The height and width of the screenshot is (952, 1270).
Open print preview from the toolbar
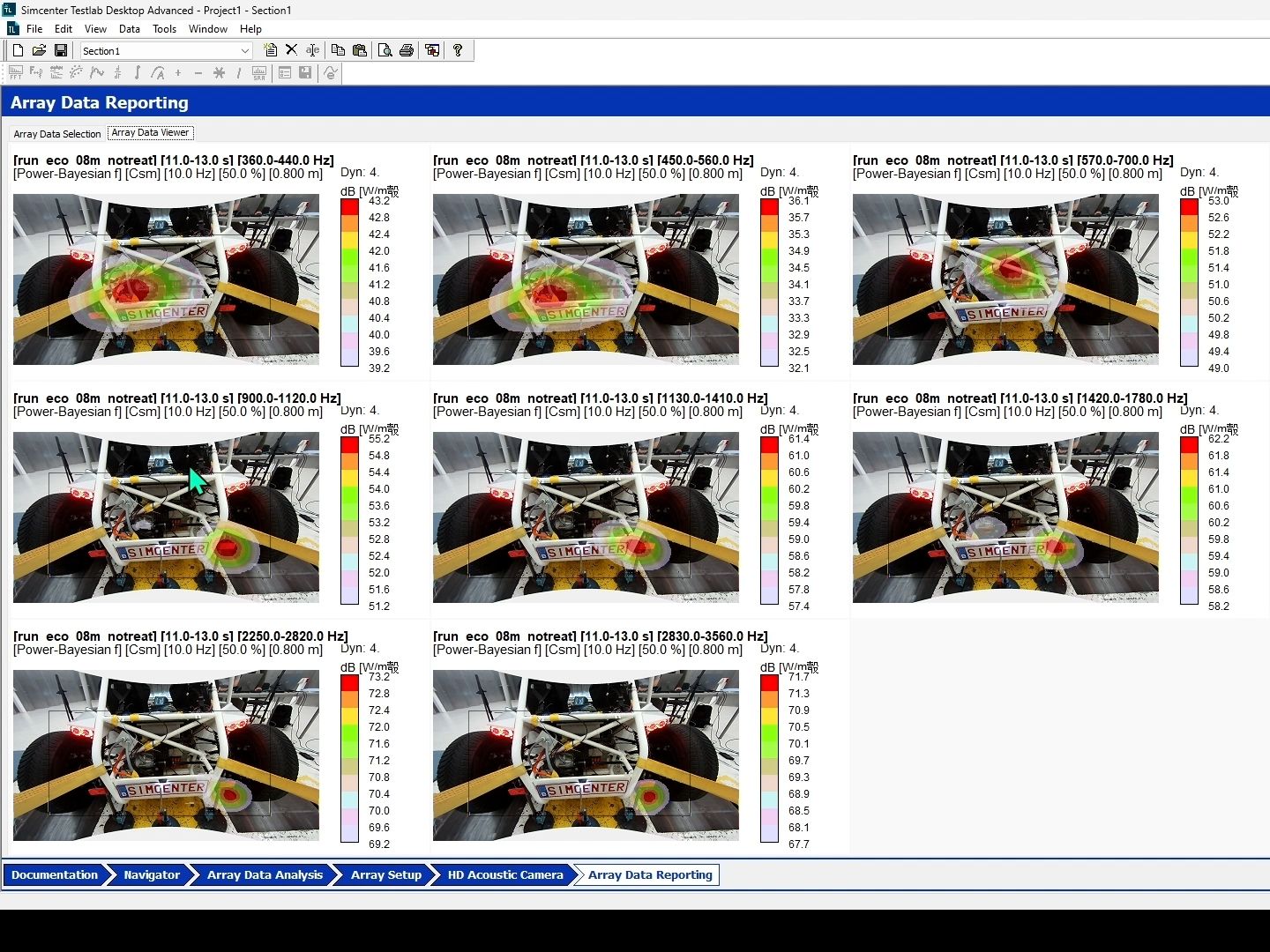pyautogui.click(x=385, y=51)
